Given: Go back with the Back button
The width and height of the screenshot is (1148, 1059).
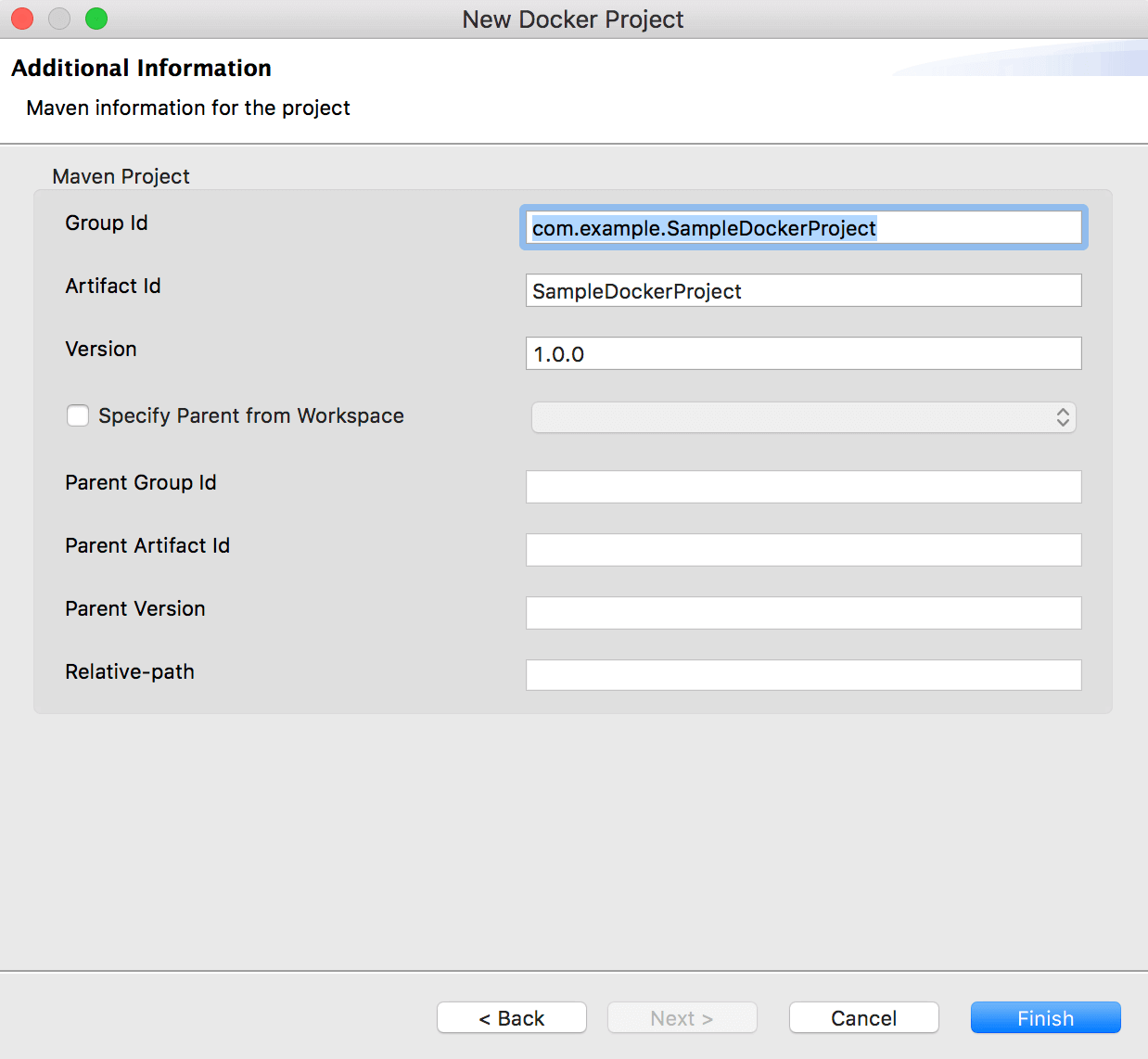Looking at the screenshot, I should [x=512, y=1017].
